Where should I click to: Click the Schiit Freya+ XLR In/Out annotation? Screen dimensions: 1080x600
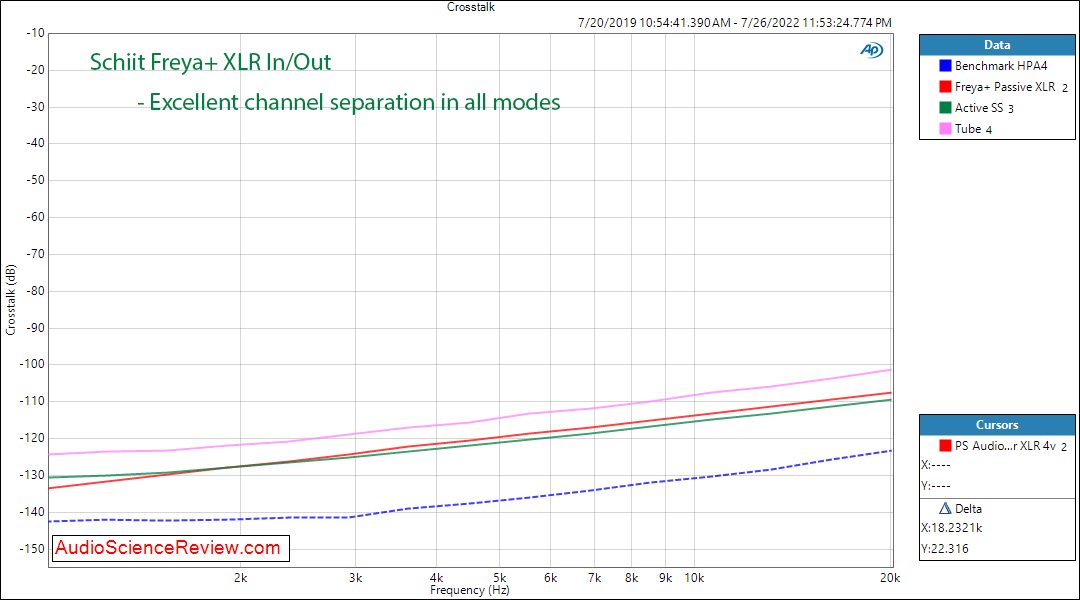coord(210,62)
